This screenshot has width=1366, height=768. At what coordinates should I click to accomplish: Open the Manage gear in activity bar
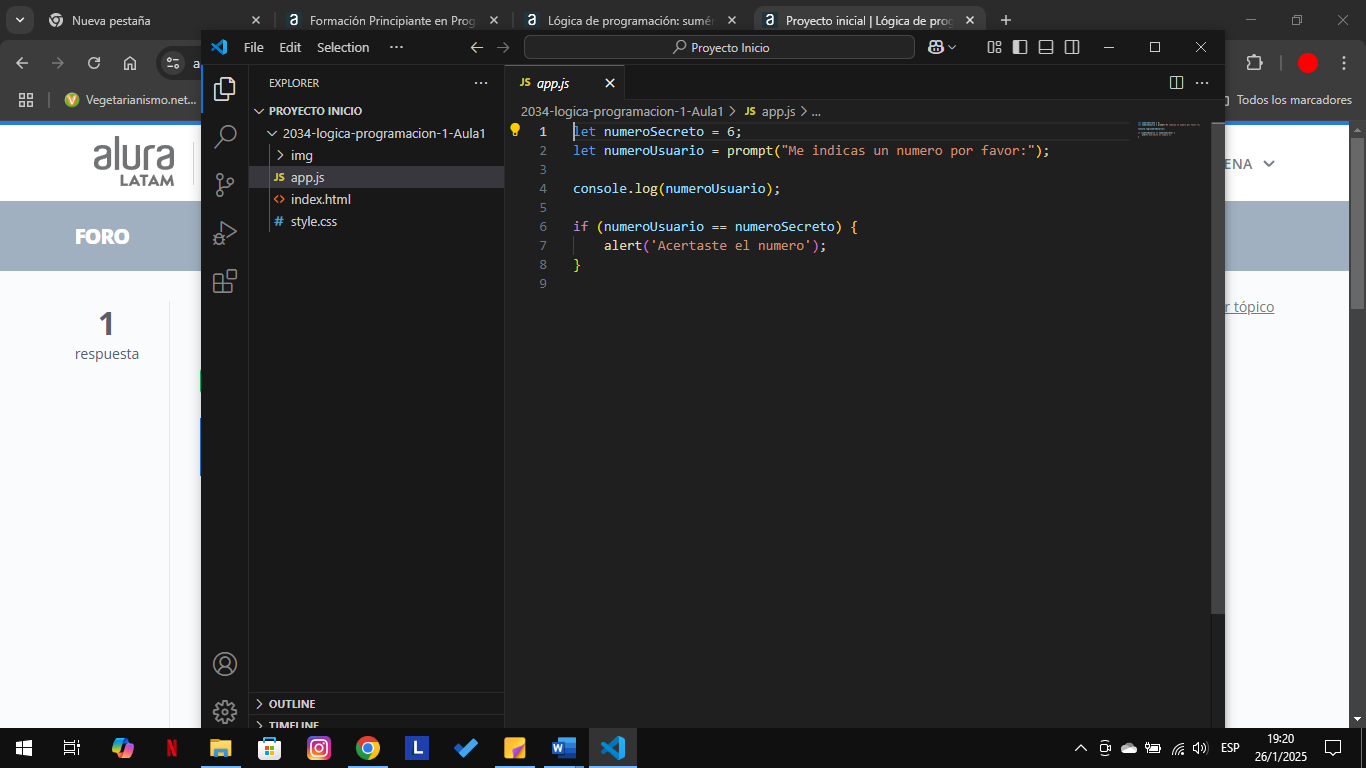(225, 711)
